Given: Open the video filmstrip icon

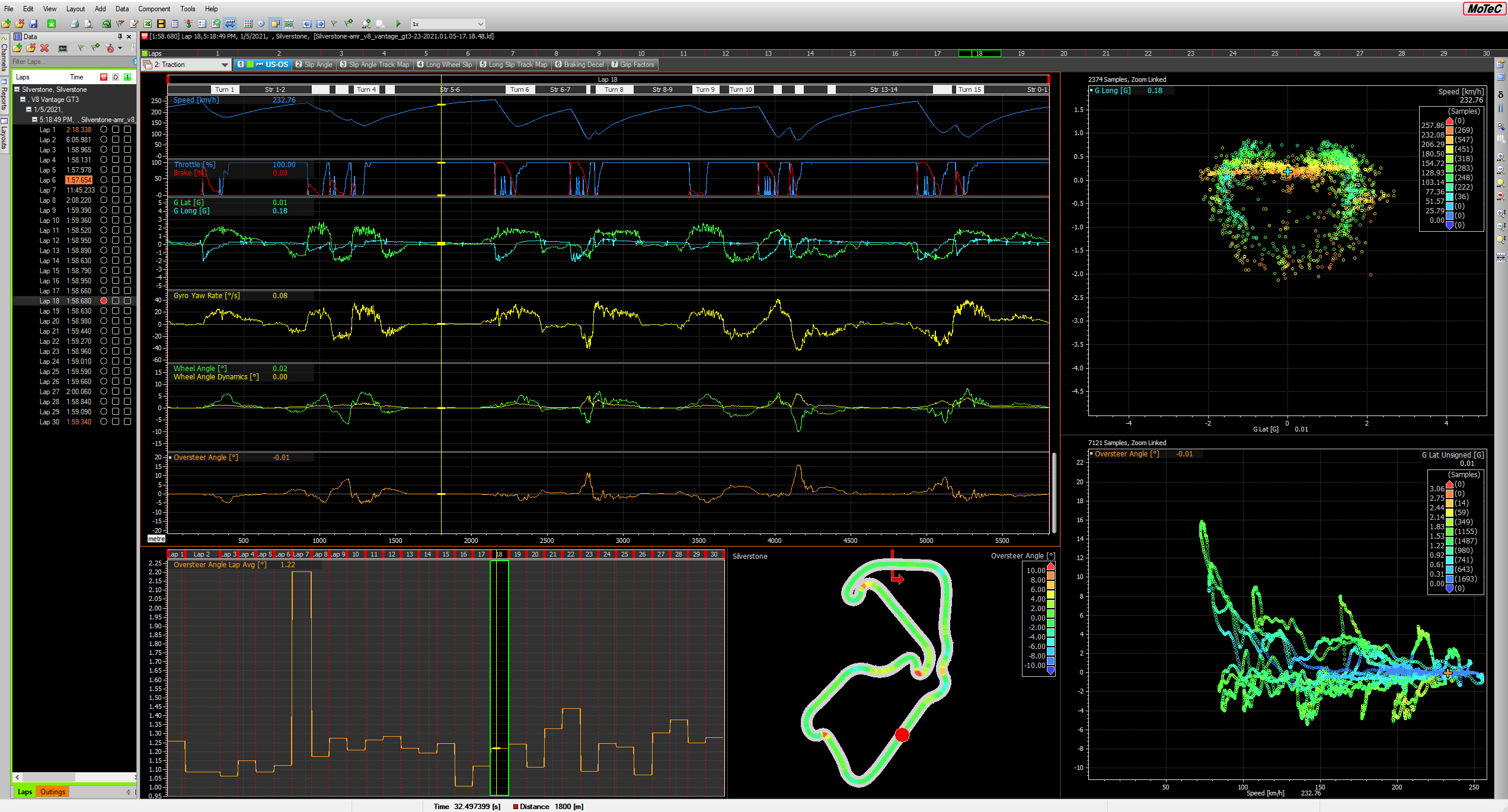Looking at the screenshot, I should [x=161, y=24].
